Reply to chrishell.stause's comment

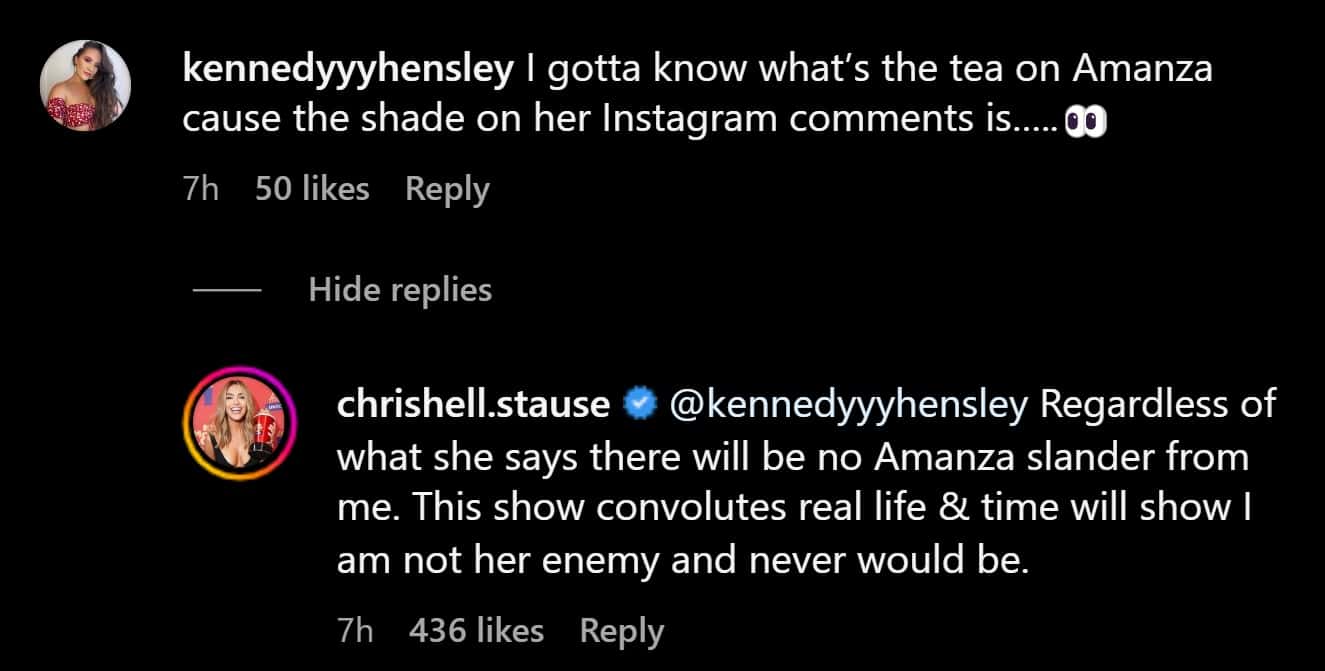point(621,630)
